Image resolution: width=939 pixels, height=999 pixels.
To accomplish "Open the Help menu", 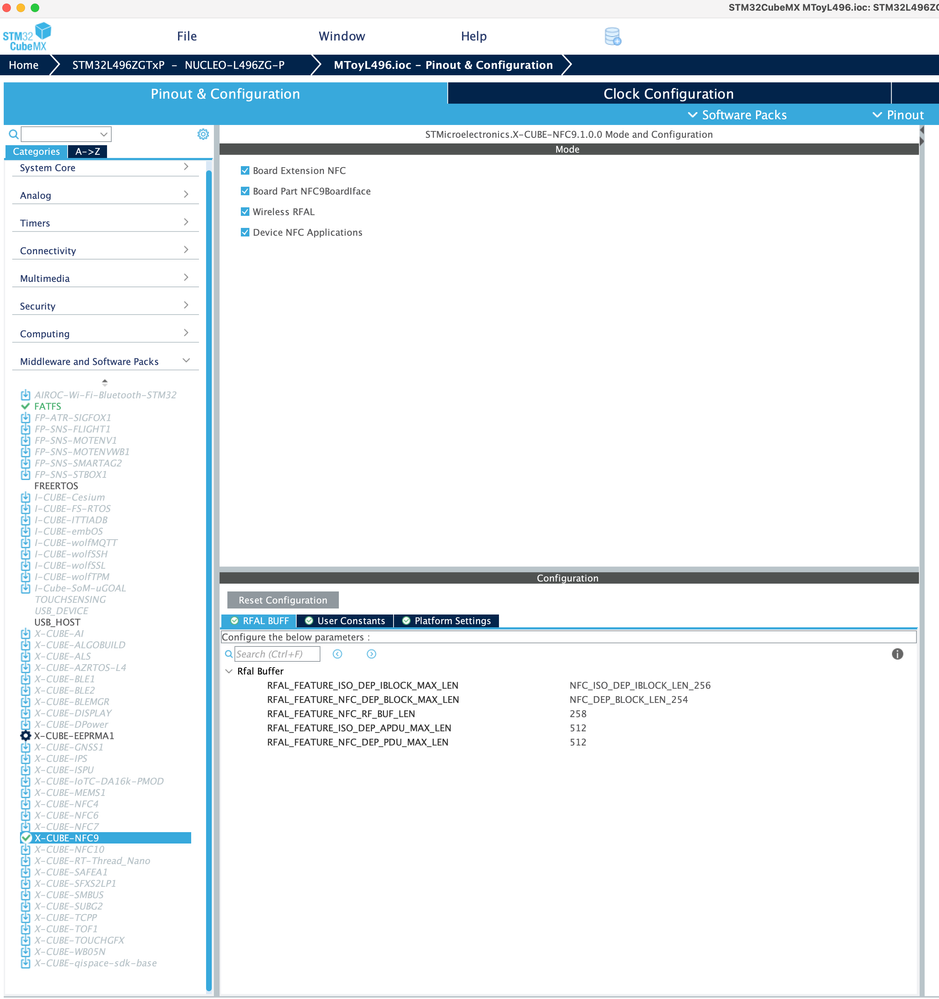I will (473, 36).
